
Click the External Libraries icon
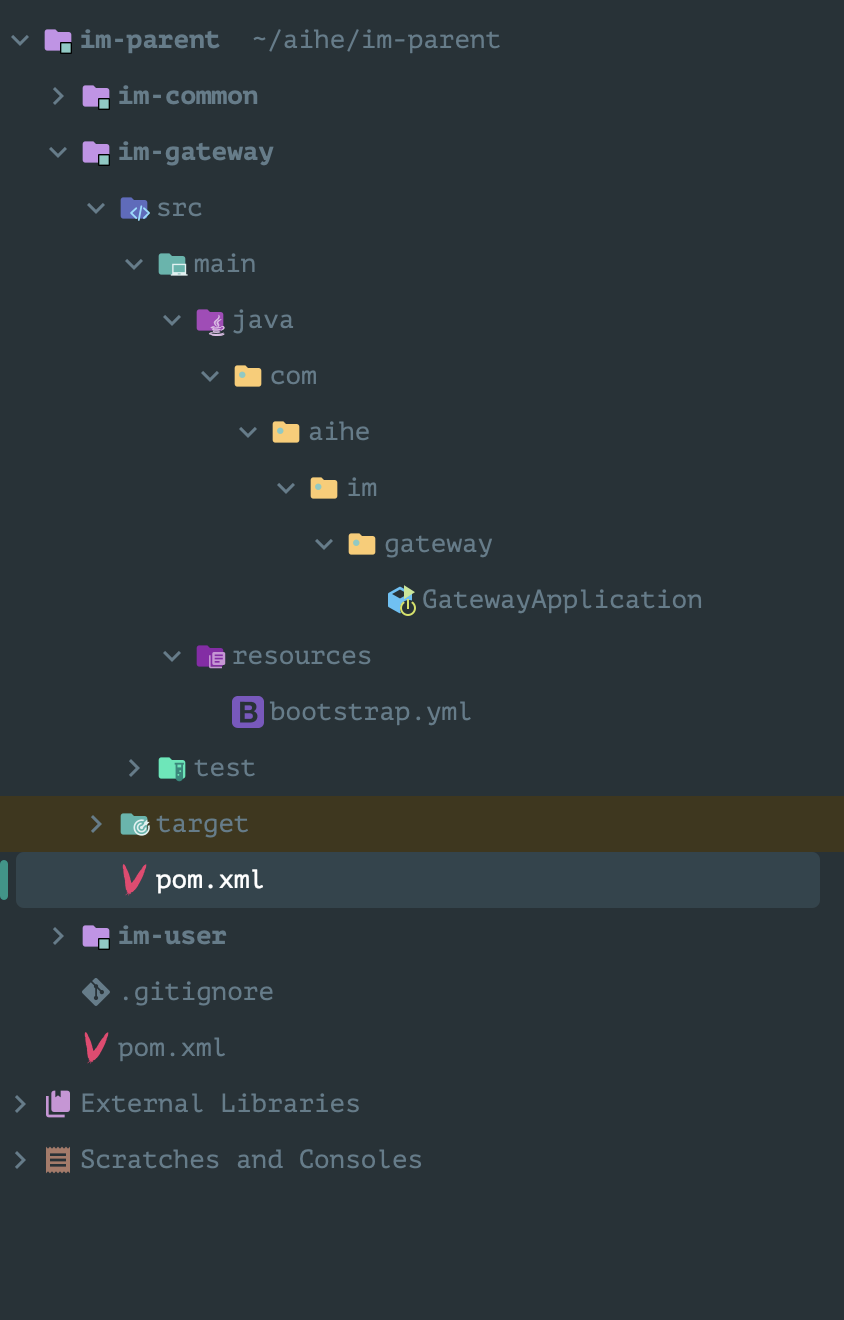[58, 1104]
